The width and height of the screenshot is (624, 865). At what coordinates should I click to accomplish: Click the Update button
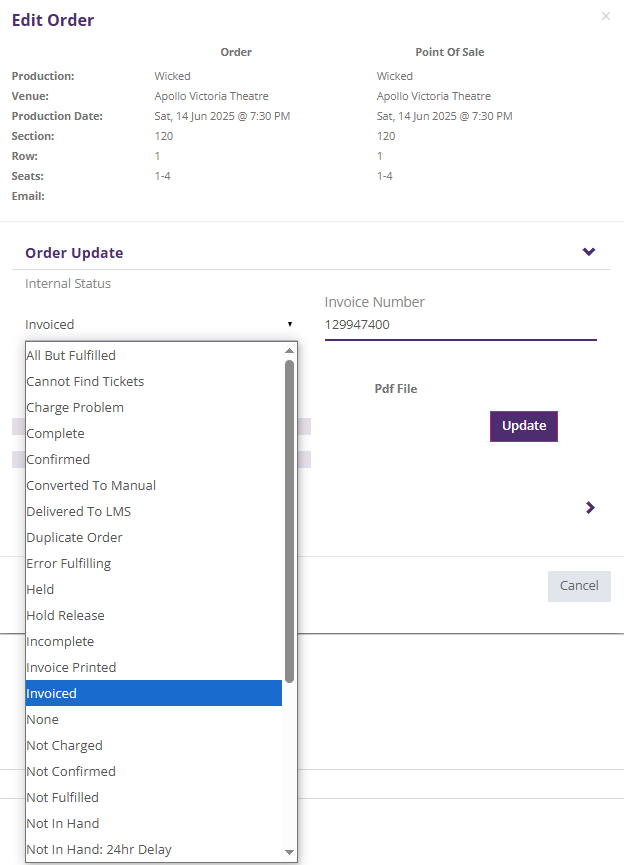[x=523, y=426]
